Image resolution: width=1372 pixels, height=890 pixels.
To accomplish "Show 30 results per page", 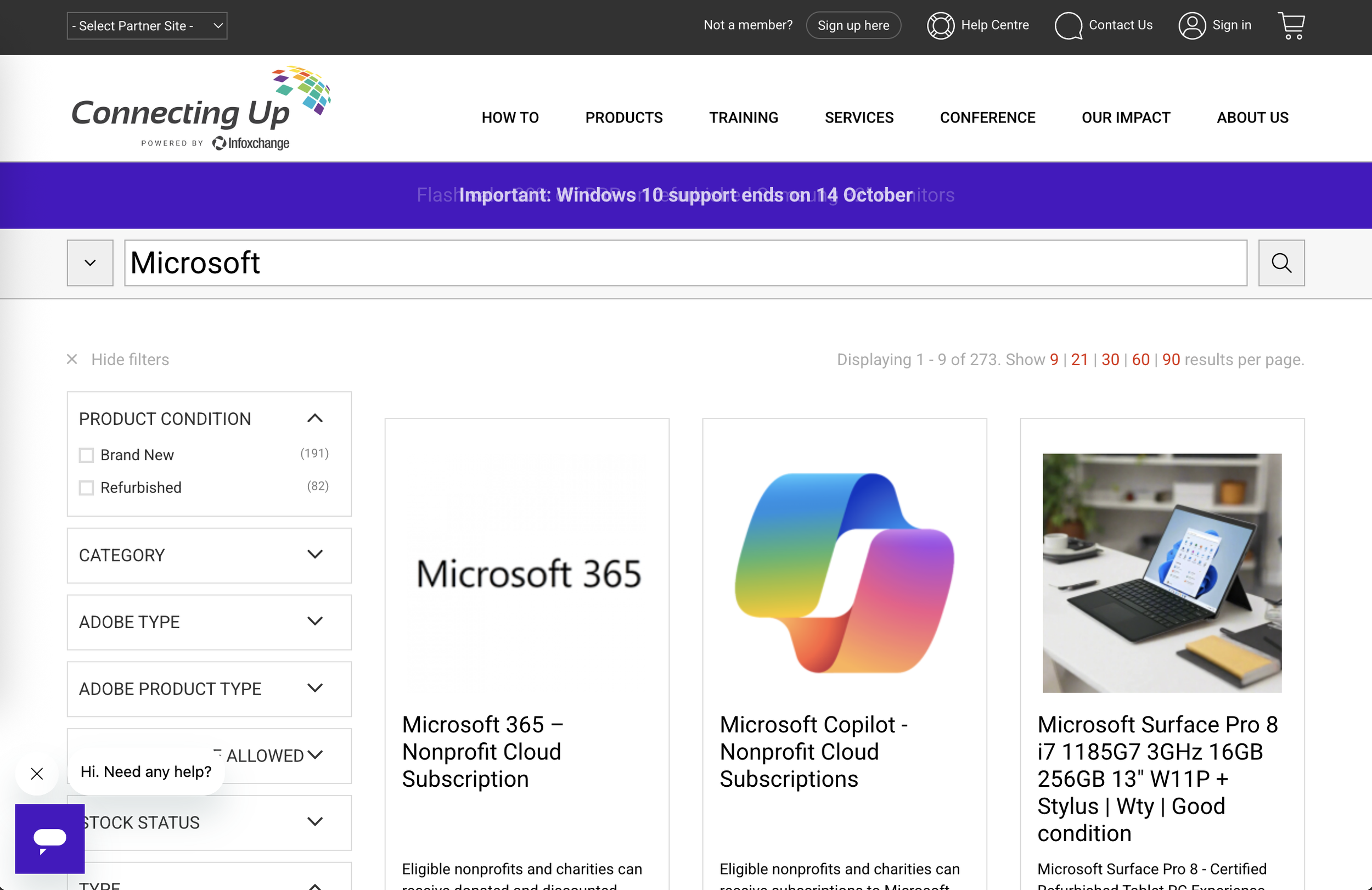I will pos(1110,359).
